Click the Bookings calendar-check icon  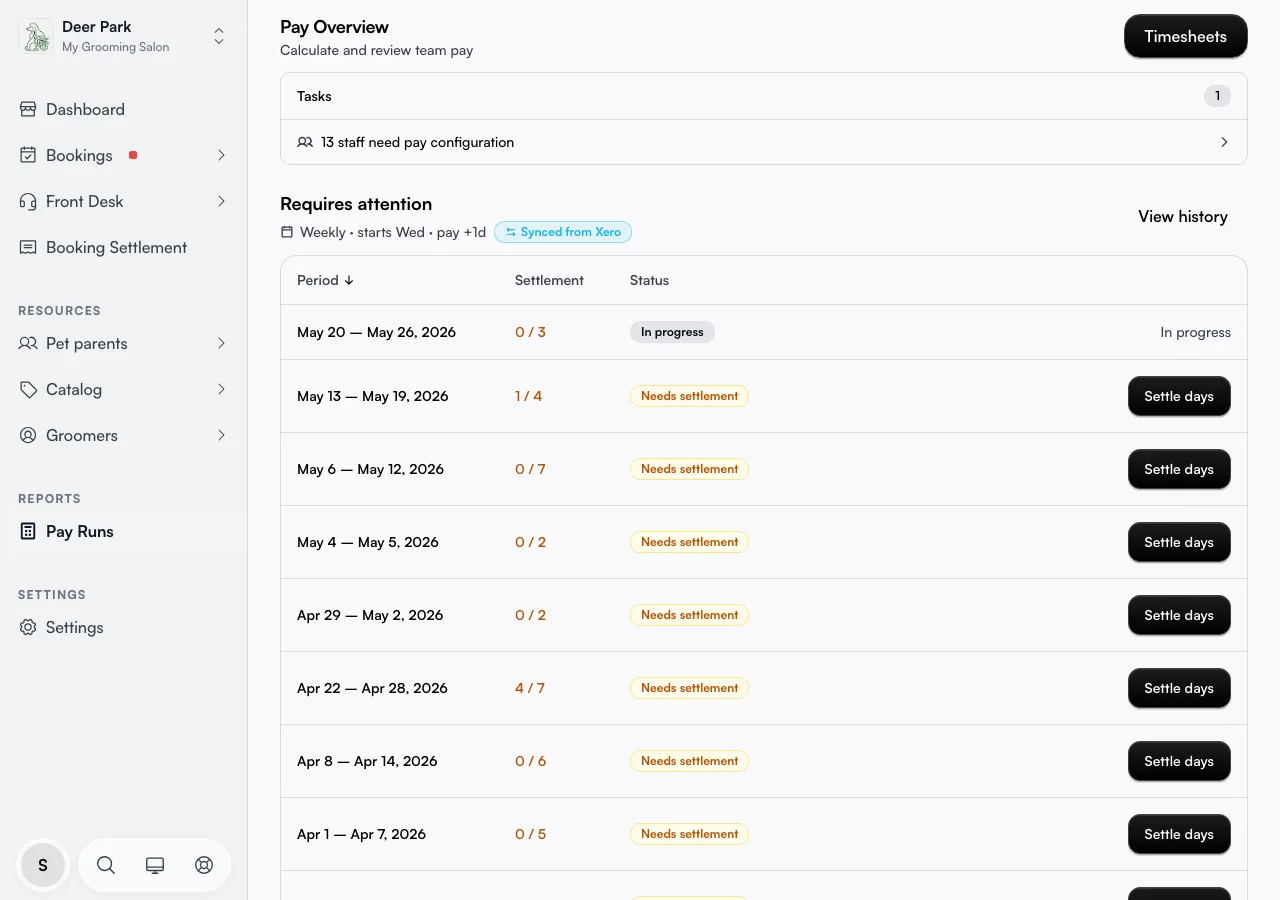point(28,156)
